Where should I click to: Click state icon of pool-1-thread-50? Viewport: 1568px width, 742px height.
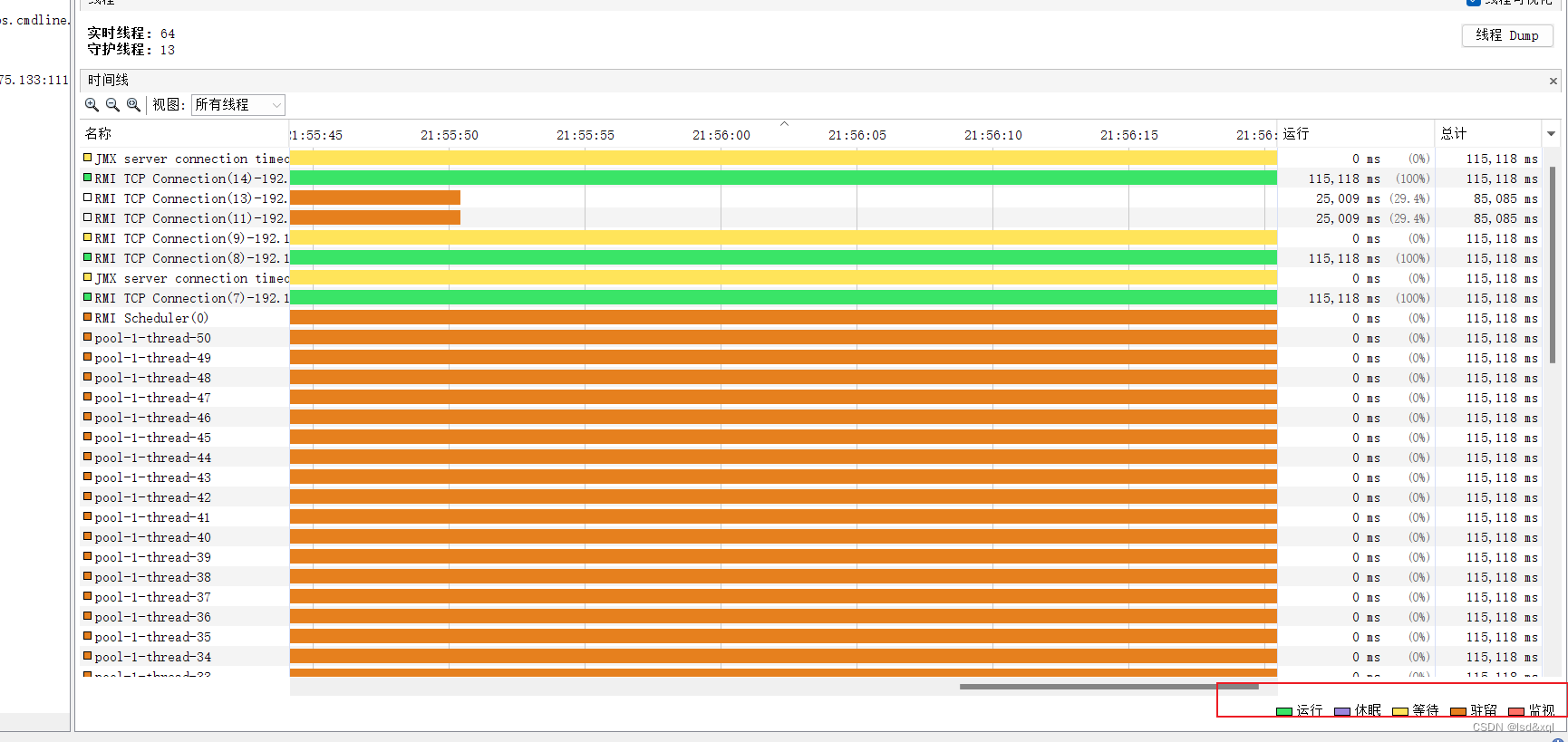pos(88,337)
